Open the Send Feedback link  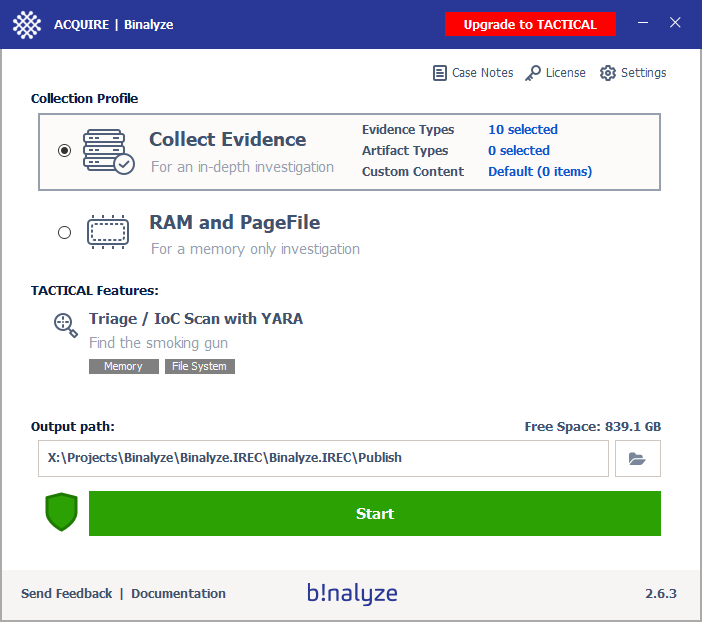pyautogui.click(x=66, y=594)
